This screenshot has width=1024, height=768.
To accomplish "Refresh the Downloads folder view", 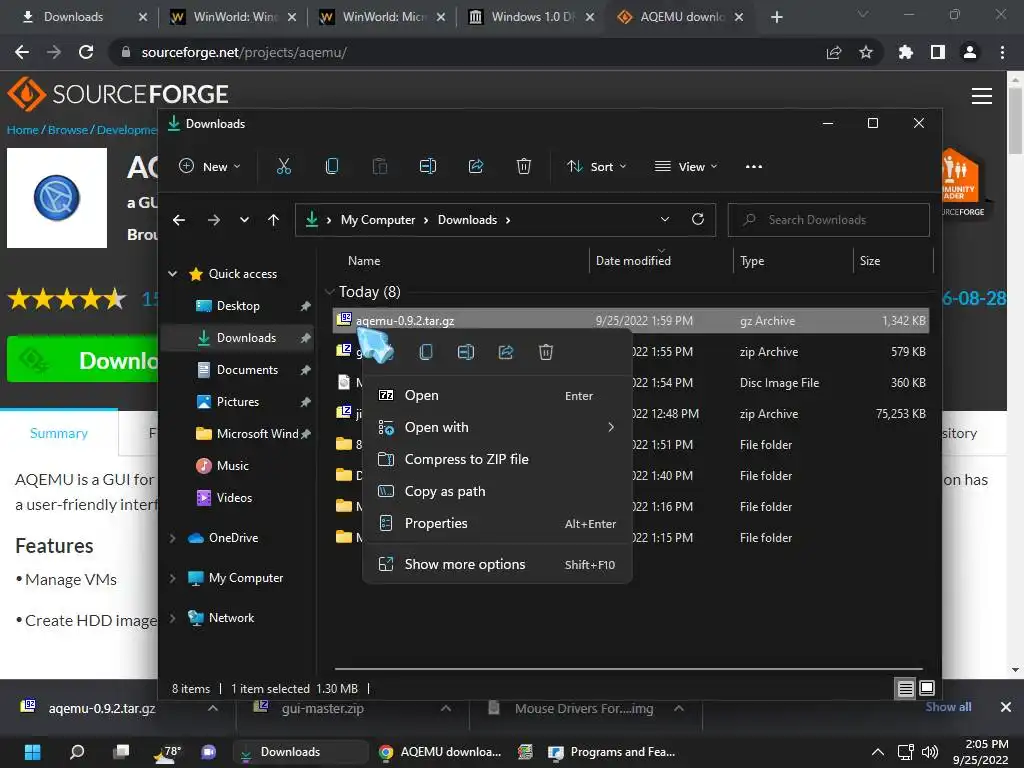I will click(x=697, y=219).
